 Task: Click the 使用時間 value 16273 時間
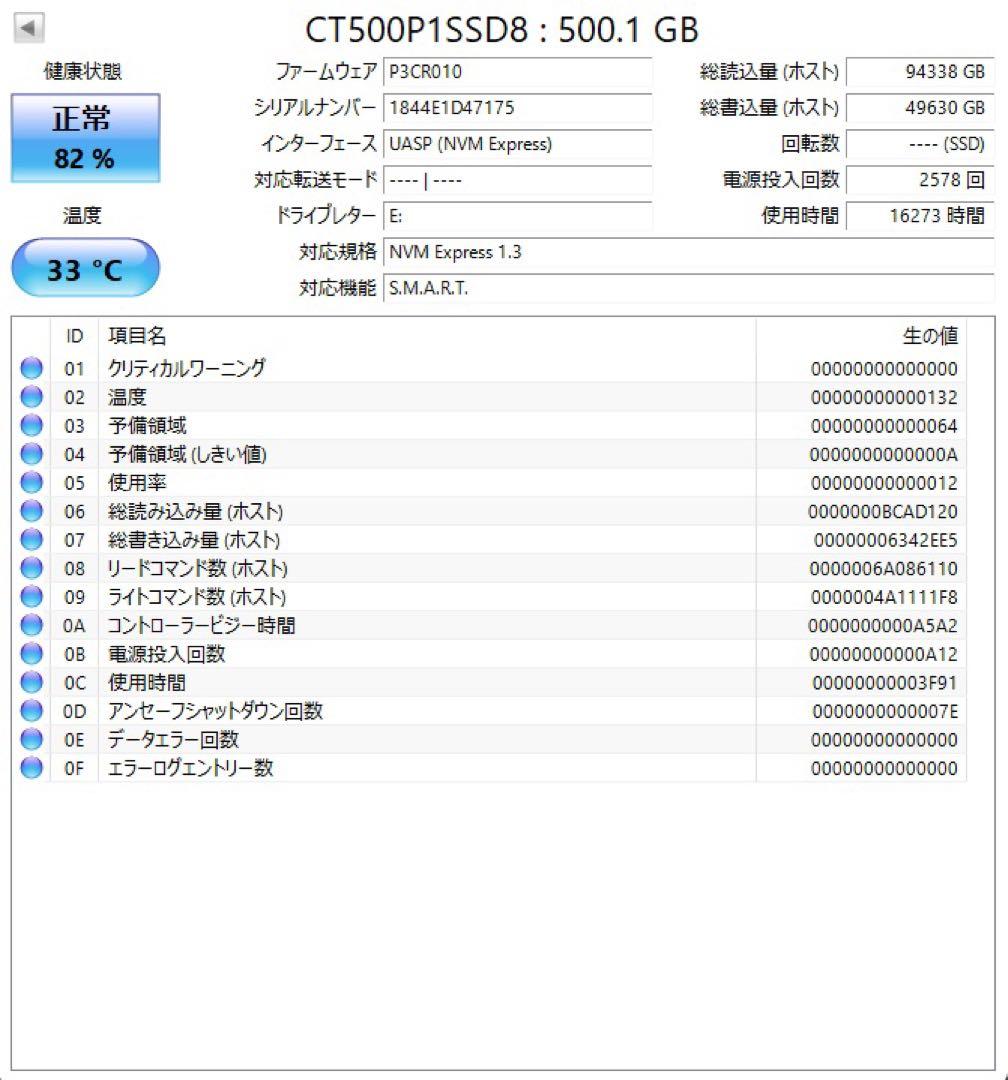(920, 216)
